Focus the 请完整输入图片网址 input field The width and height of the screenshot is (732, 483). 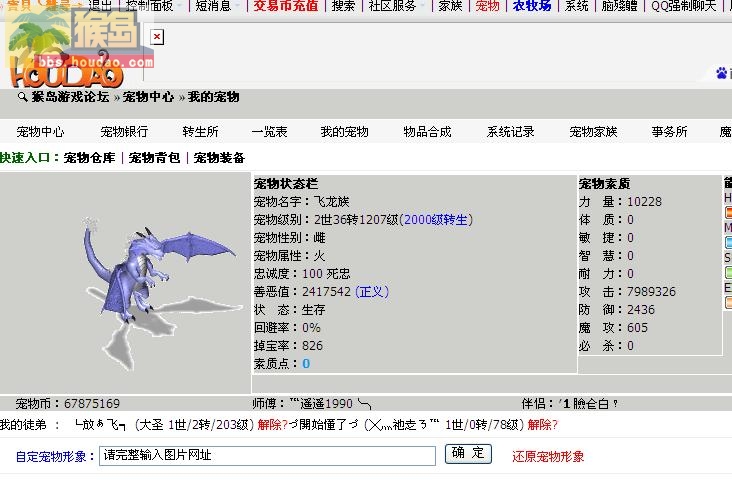pos(267,455)
